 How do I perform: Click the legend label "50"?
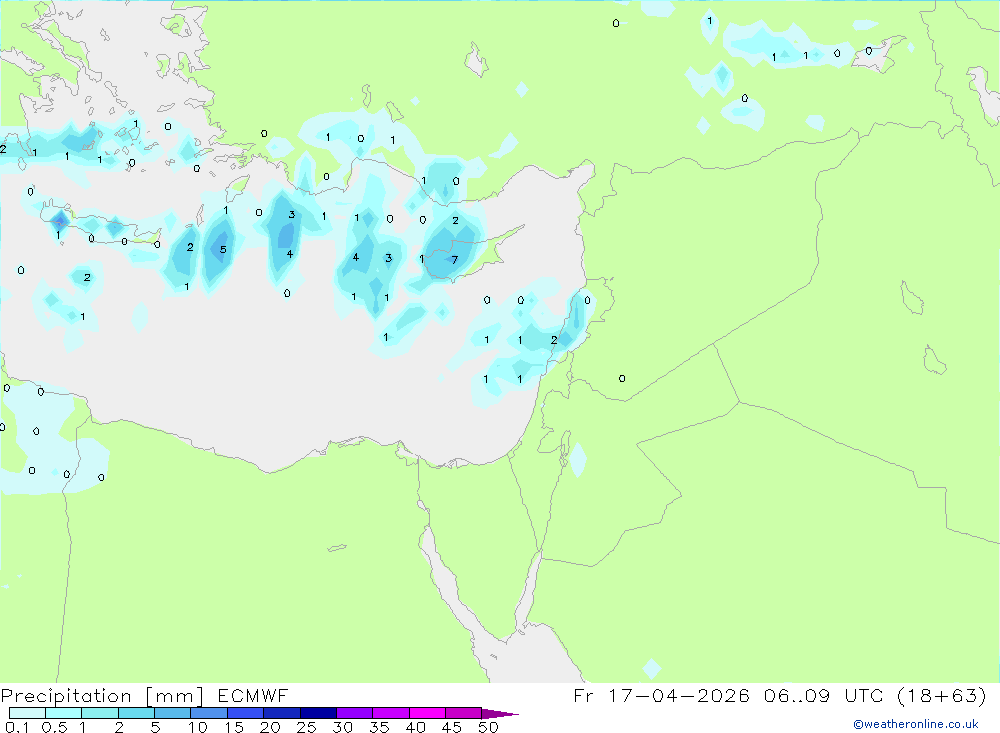489,727
